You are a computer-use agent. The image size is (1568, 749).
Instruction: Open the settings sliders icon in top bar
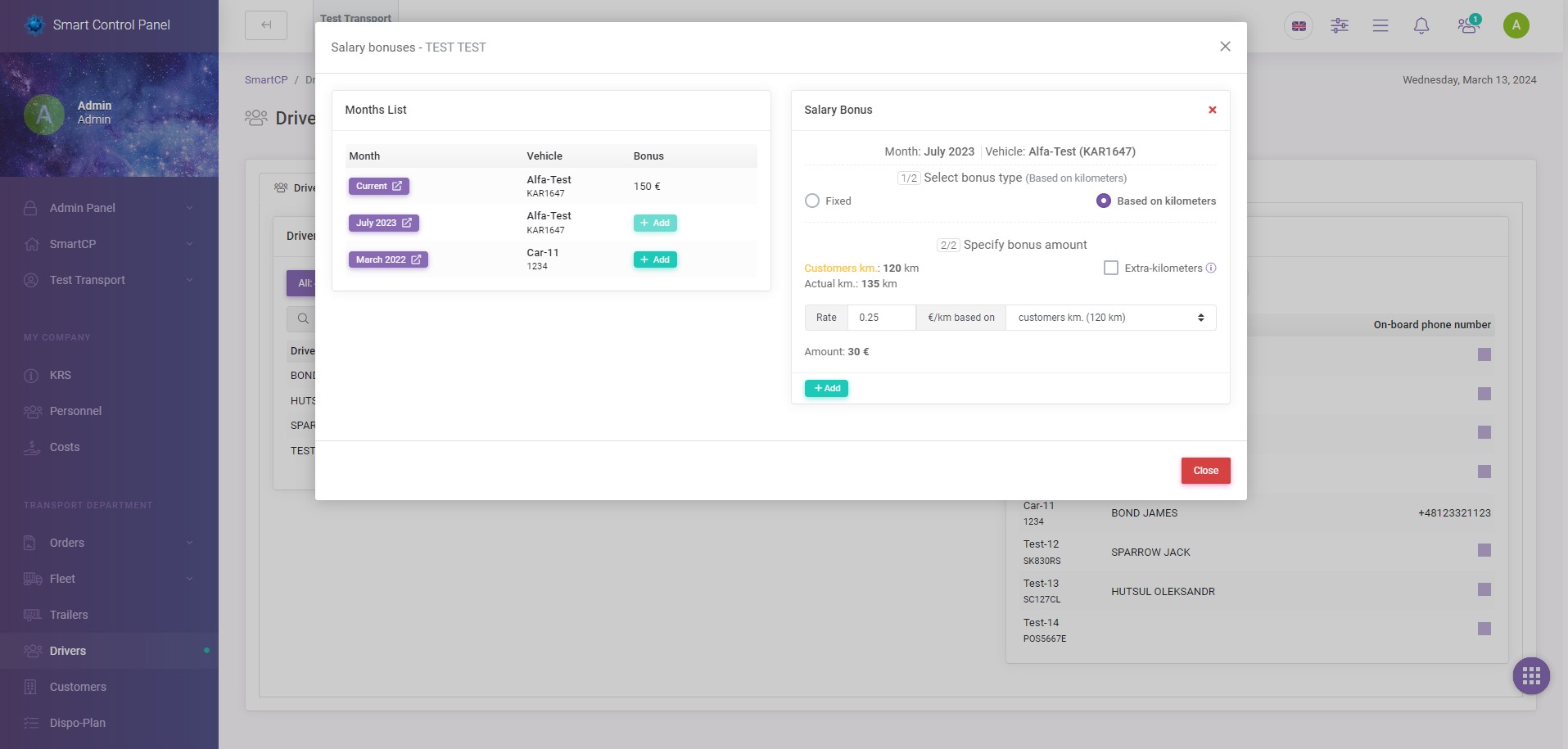click(x=1340, y=25)
